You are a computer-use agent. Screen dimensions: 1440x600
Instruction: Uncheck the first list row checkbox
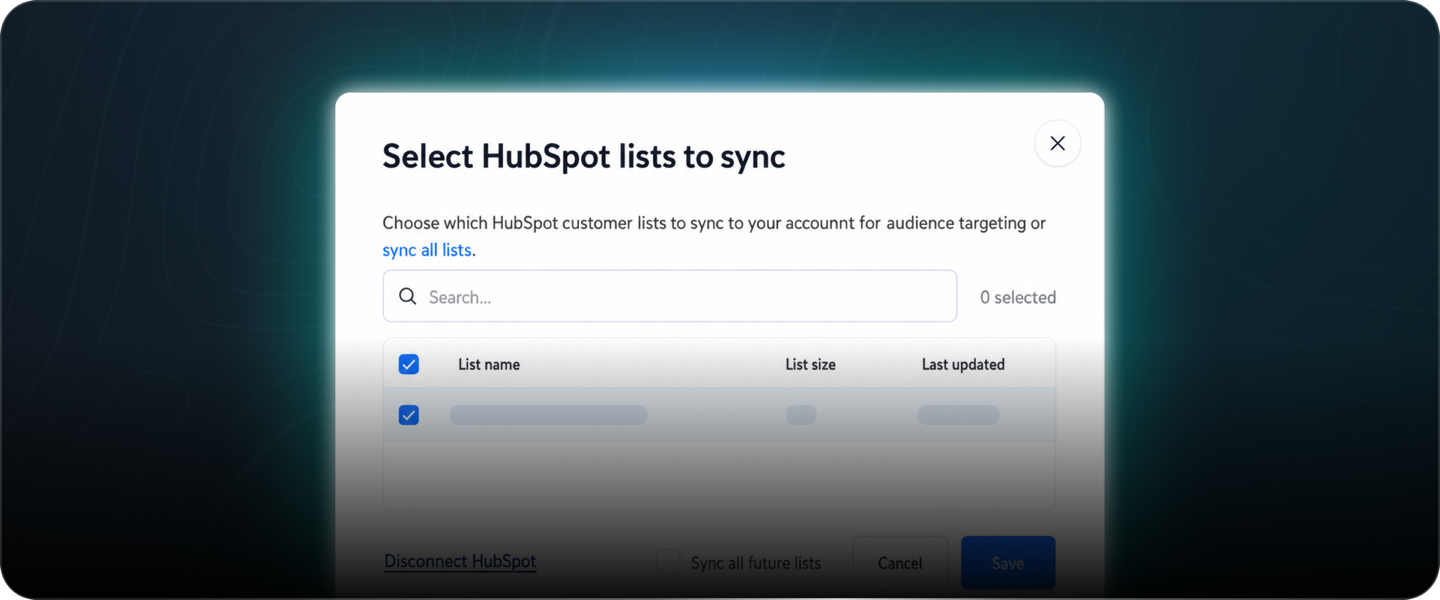click(x=409, y=415)
